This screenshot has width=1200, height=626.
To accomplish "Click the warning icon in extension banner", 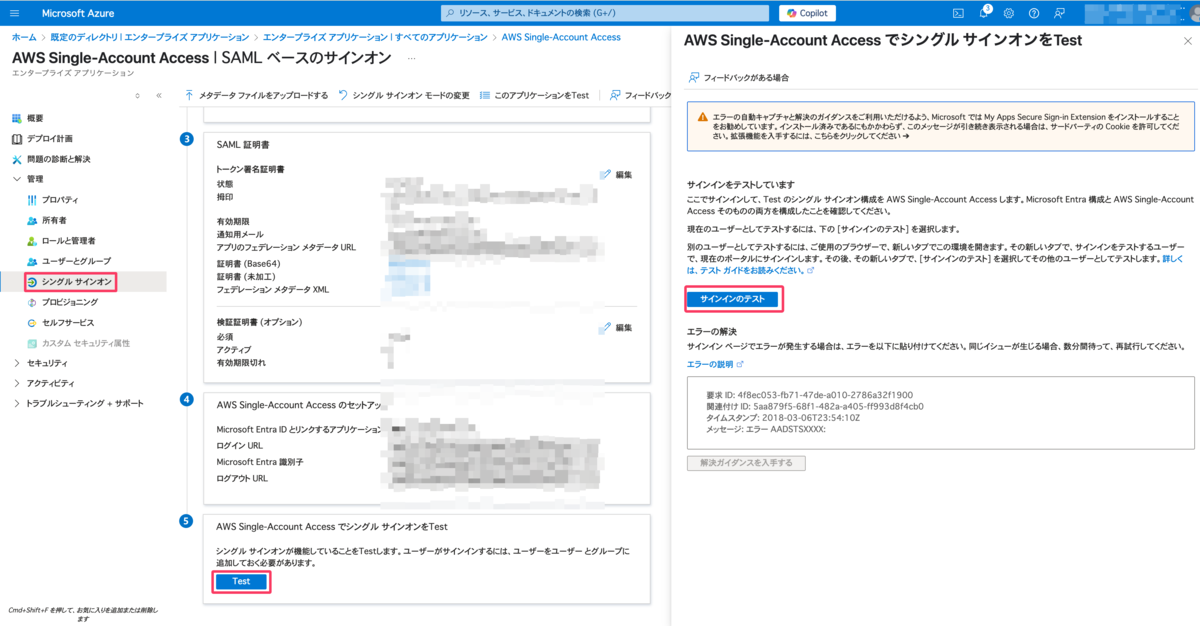I will [703, 118].
